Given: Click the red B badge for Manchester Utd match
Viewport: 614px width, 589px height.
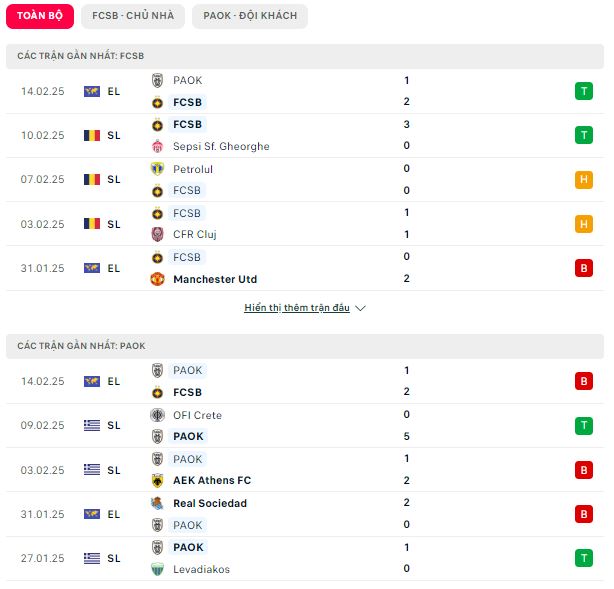Looking at the screenshot, I should point(584,269).
